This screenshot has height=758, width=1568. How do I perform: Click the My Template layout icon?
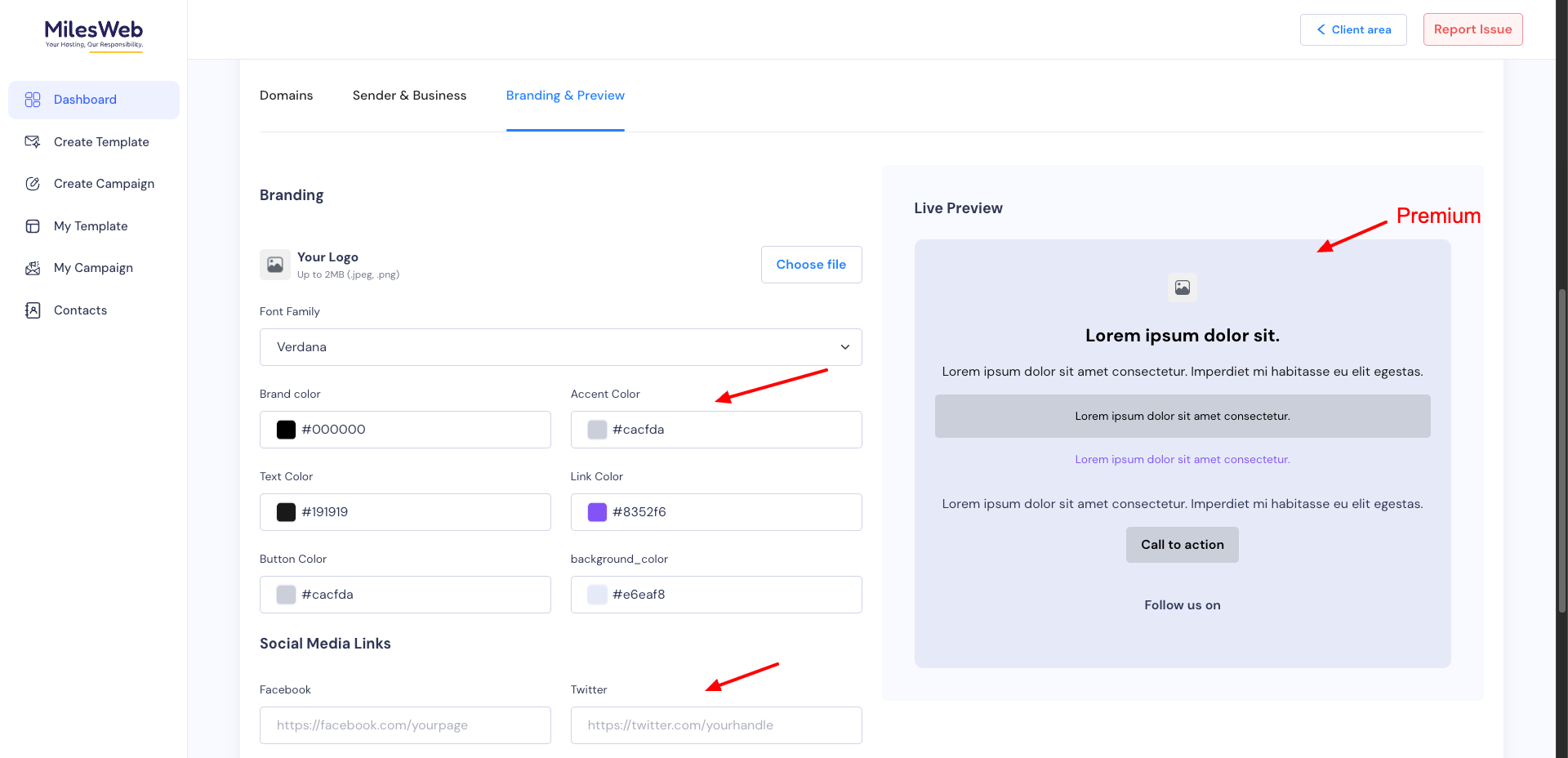click(x=33, y=226)
